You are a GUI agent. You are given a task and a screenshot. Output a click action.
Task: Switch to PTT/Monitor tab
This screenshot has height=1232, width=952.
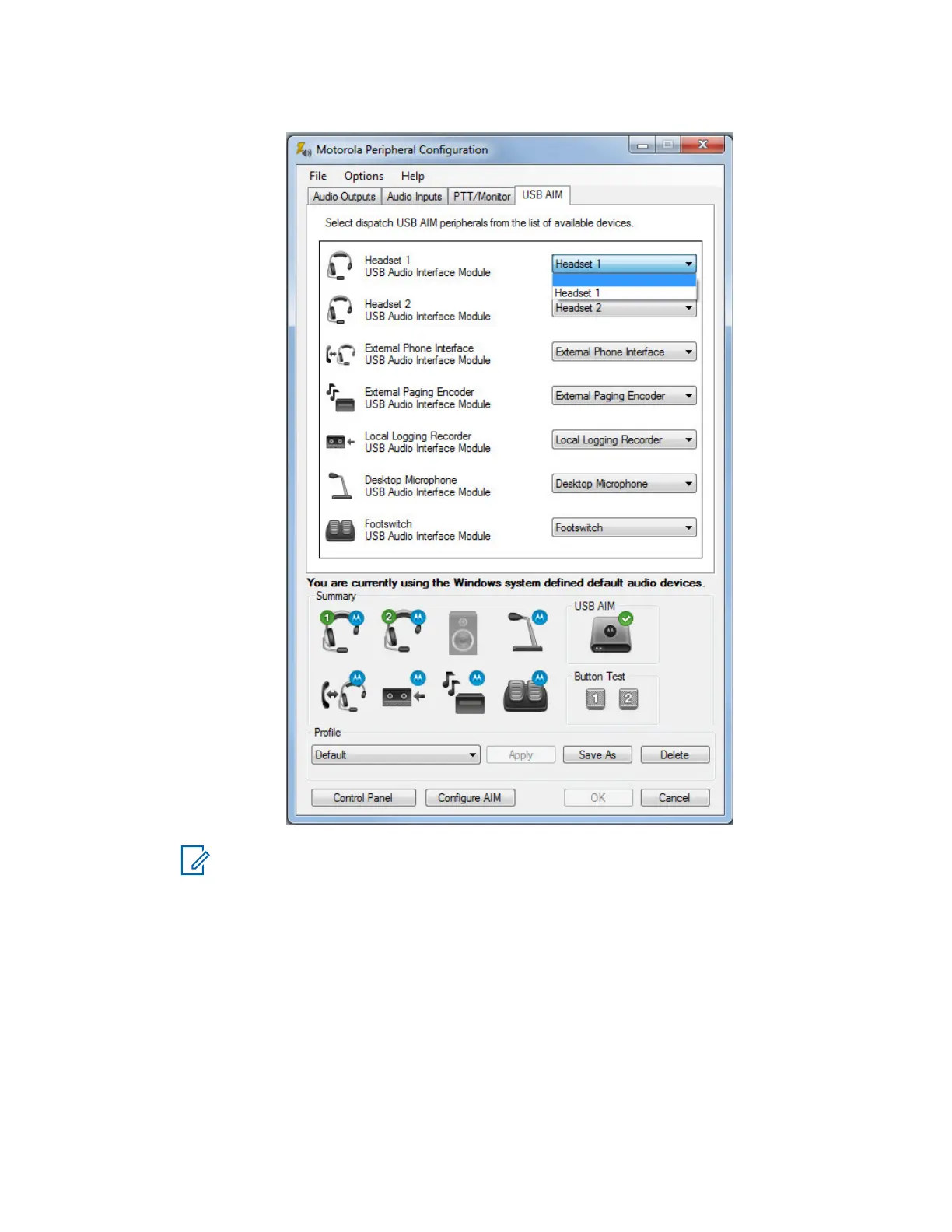(x=482, y=197)
